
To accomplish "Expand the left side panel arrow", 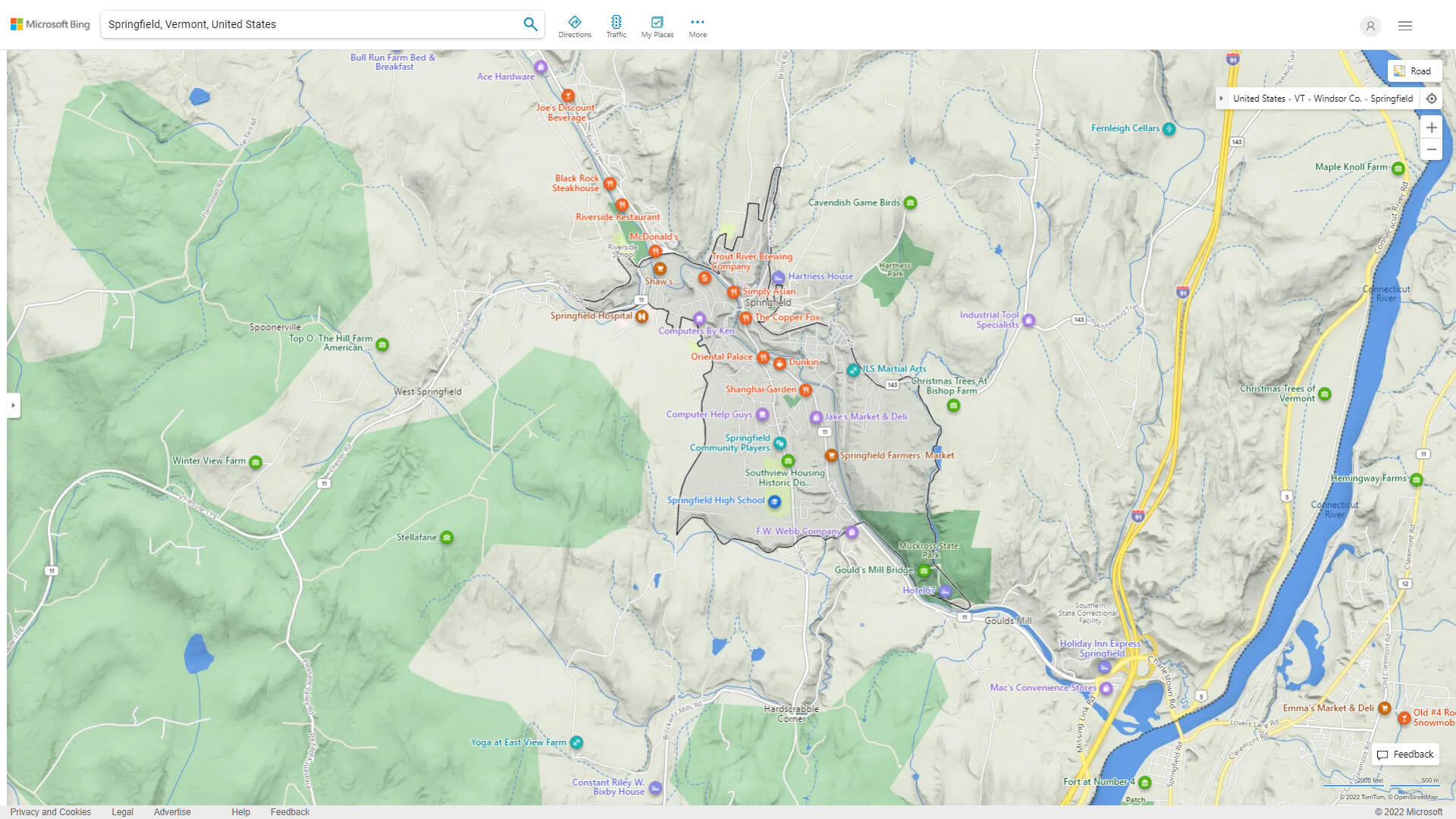I will pos(14,406).
